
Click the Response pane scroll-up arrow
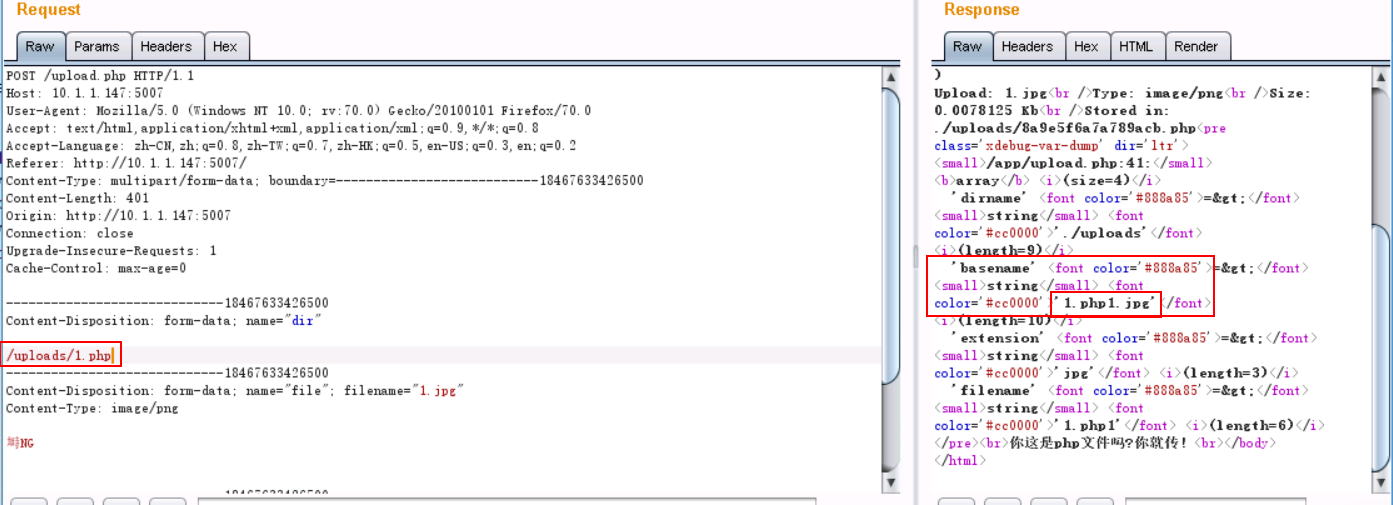coord(1380,76)
